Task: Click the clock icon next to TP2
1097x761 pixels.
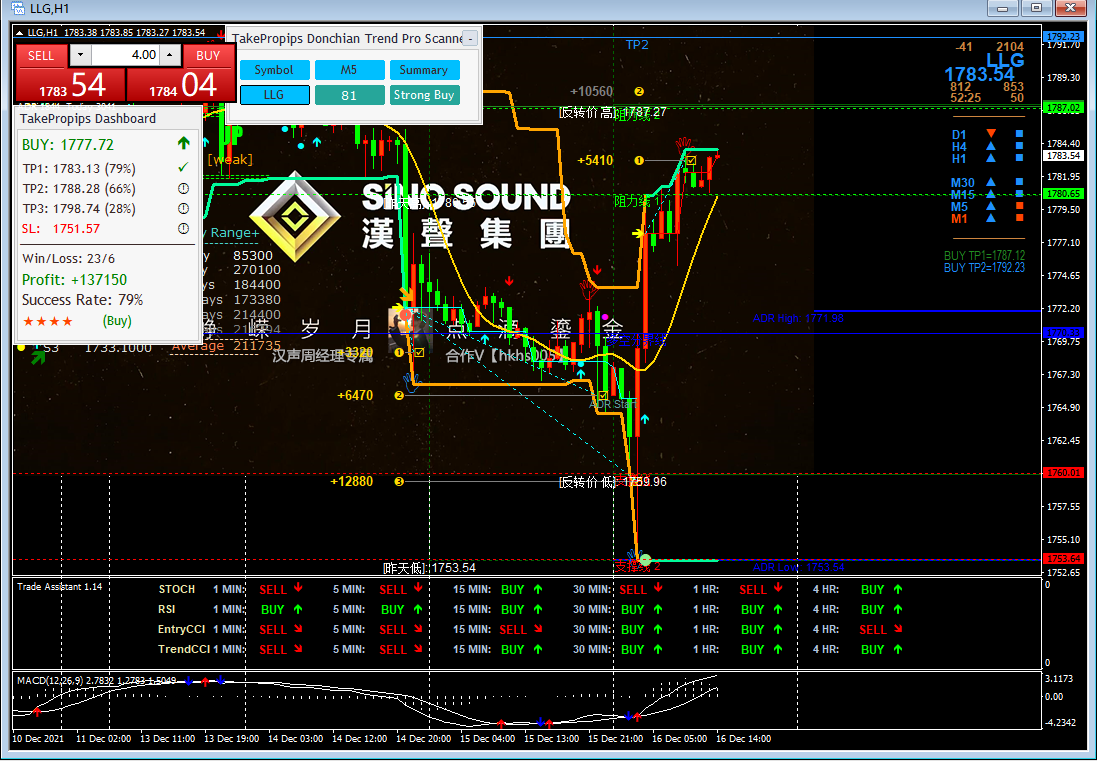Action: coord(183,188)
